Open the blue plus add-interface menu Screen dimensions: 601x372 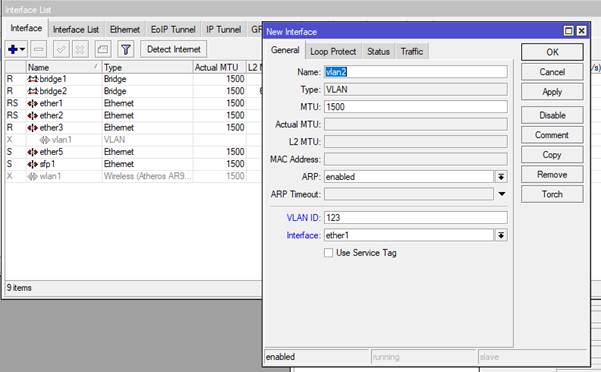pyautogui.click(x=16, y=49)
